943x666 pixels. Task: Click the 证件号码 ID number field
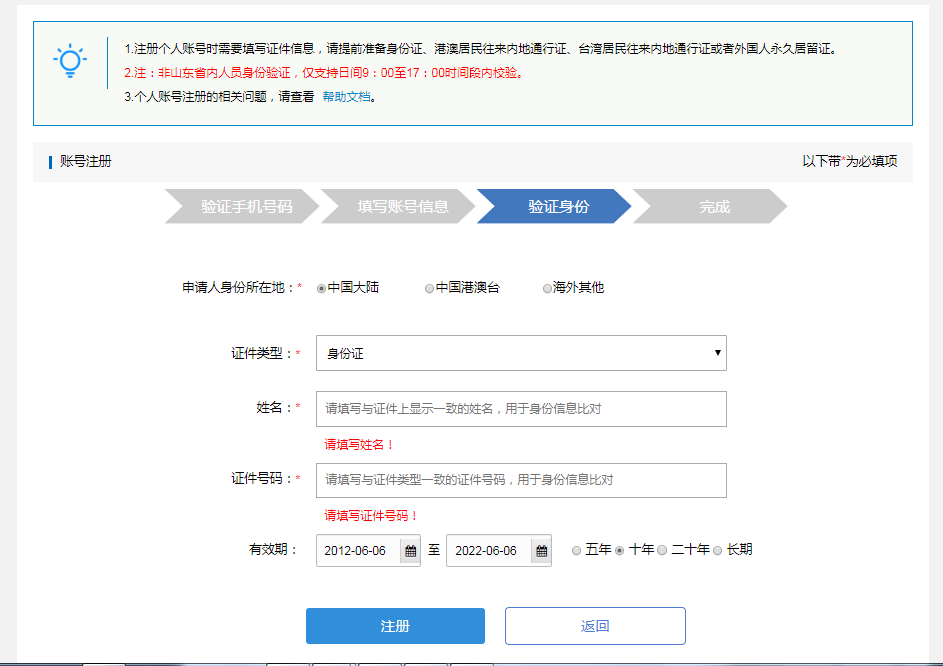coord(520,480)
